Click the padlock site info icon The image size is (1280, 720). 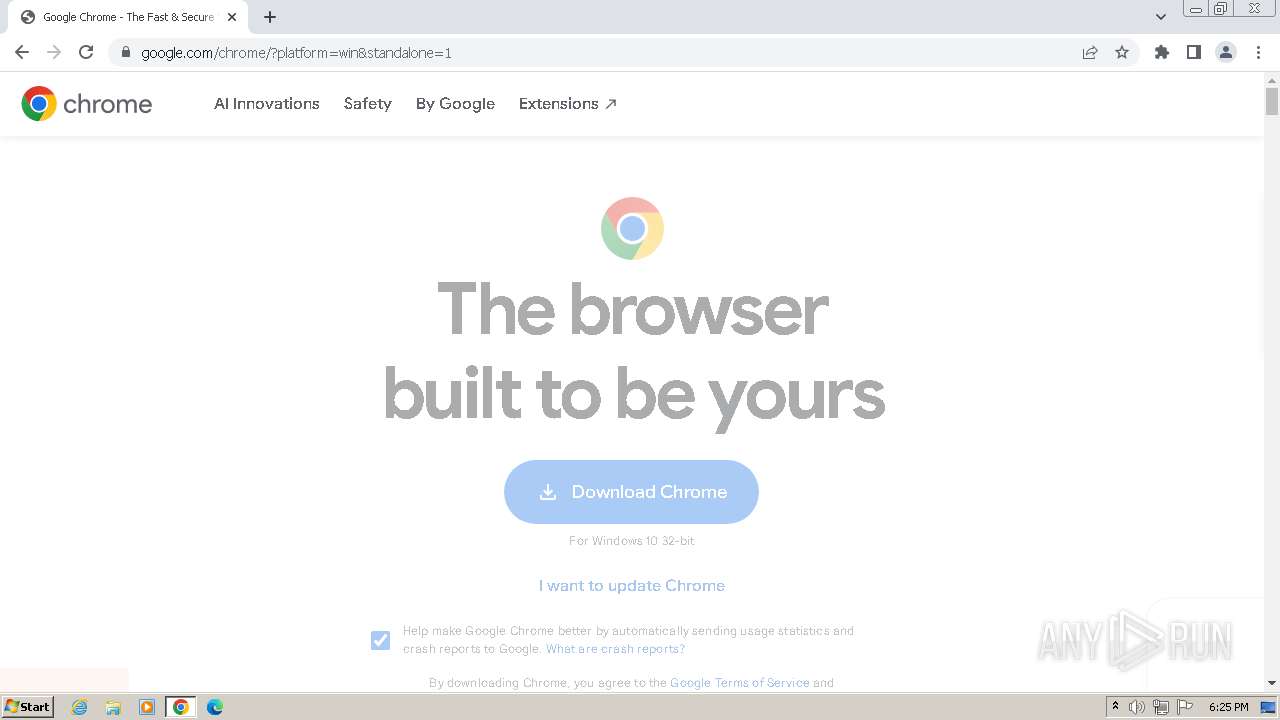(125, 52)
